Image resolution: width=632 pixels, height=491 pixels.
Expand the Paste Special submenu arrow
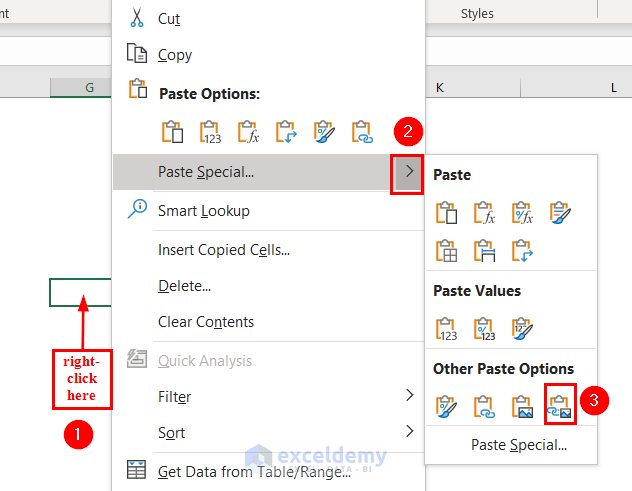(408, 172)
